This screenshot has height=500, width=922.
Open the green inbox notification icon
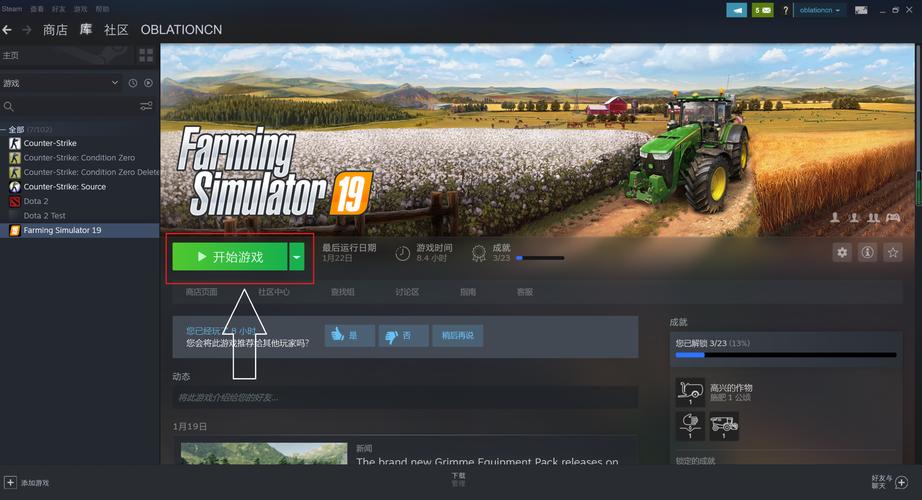click(763, 10)
